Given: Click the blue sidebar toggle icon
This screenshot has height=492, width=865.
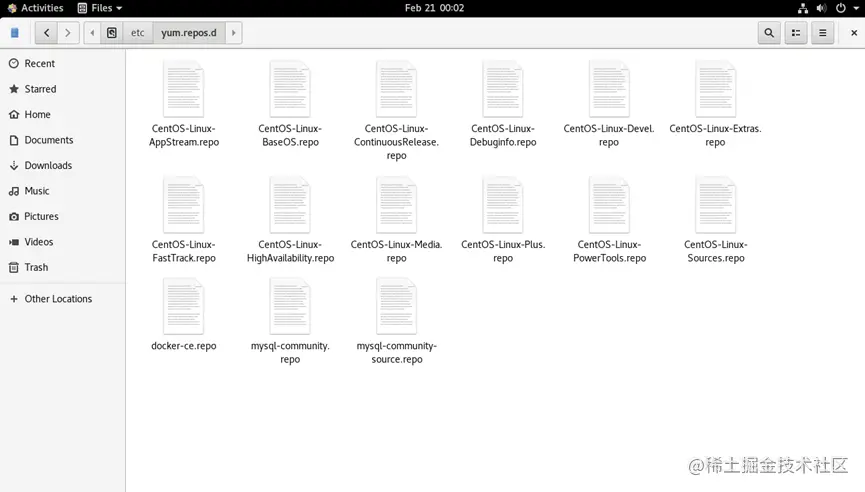Looking at the screenshot, I should pos(15,33).
